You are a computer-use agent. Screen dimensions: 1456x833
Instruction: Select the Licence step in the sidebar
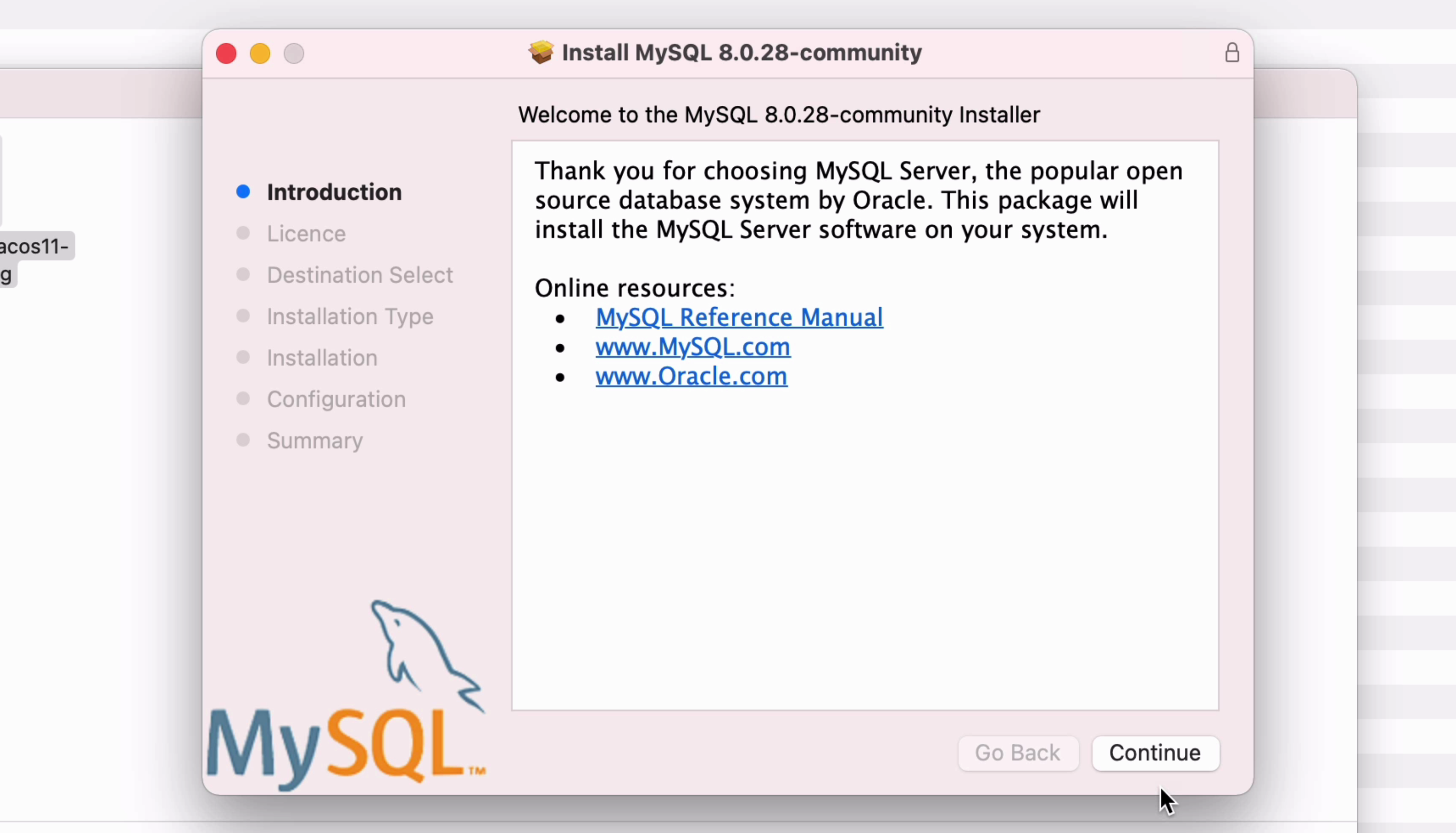coord(306,234)
